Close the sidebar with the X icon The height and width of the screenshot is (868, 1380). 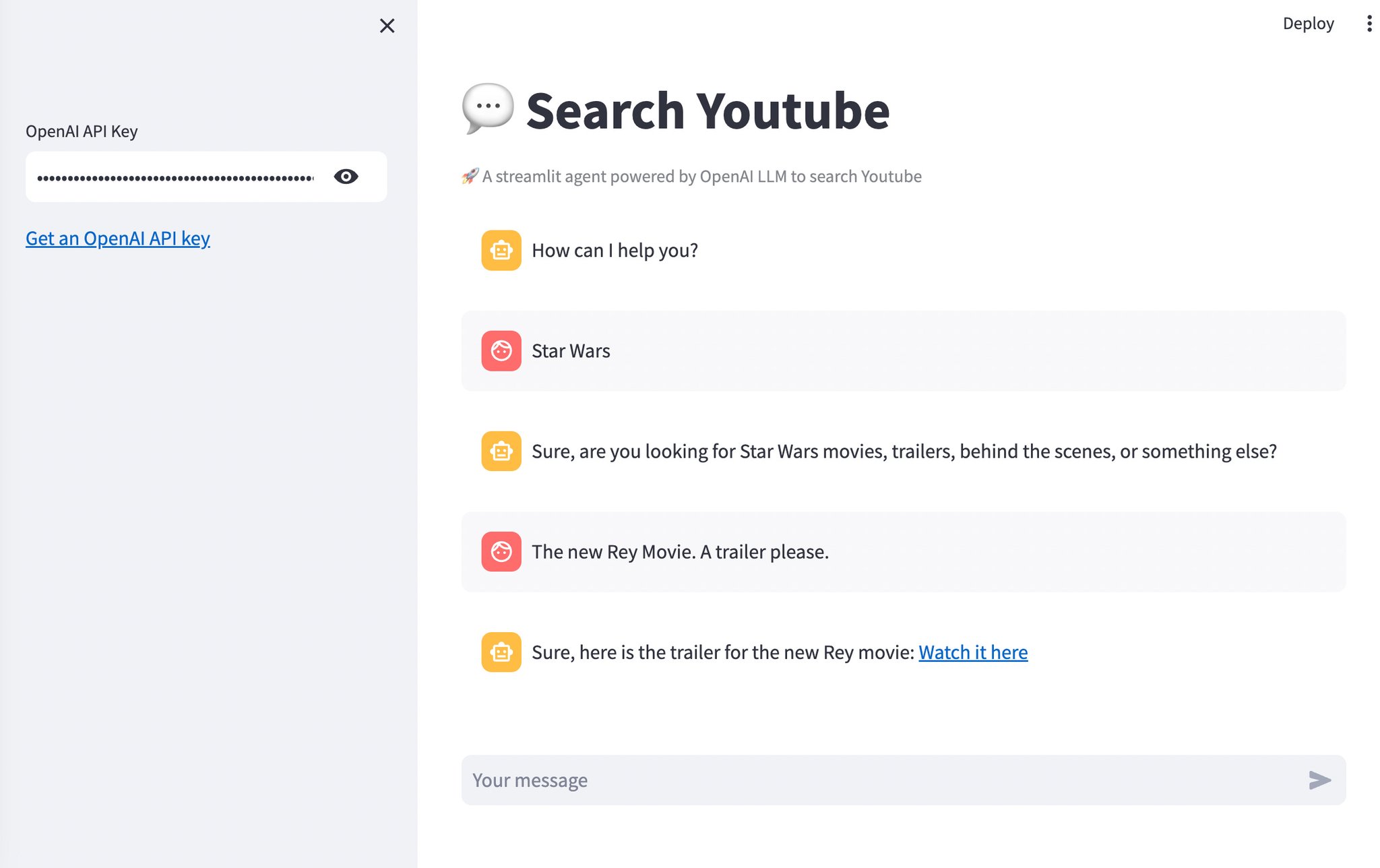pos(387,26)
